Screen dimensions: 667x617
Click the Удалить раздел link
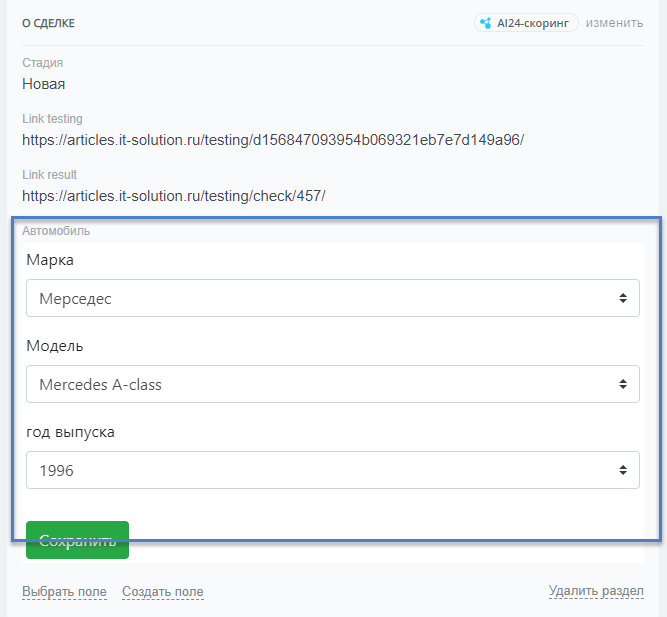pyautogui.click(x=595, y=591)
